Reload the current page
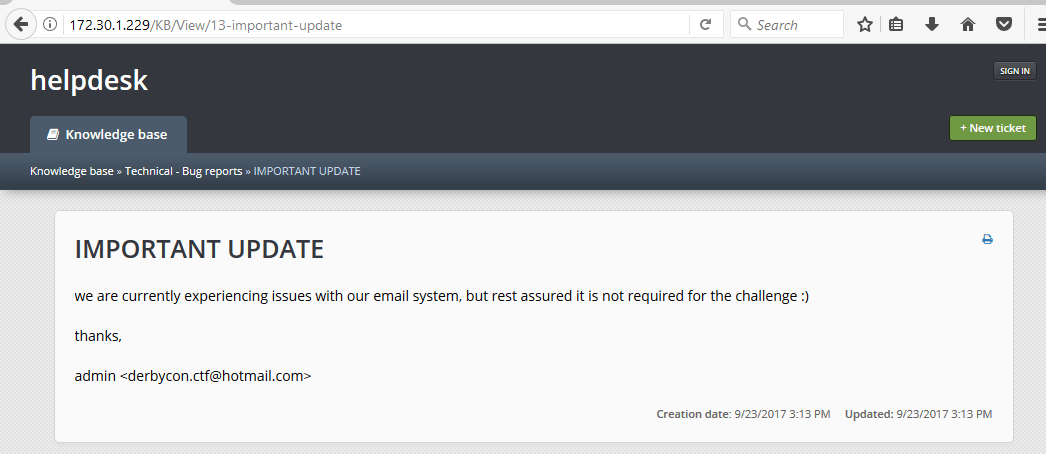 (705, 25)
